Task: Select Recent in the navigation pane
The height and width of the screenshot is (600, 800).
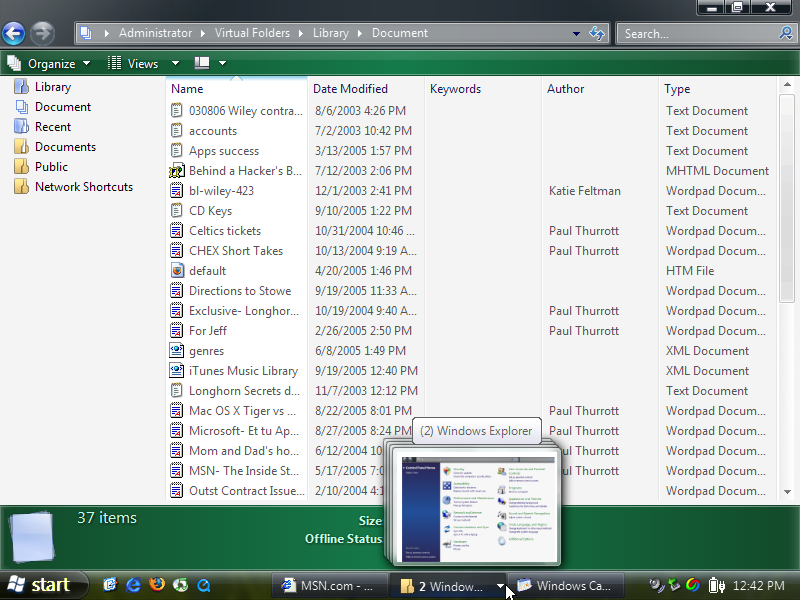Action: [52, 127]
